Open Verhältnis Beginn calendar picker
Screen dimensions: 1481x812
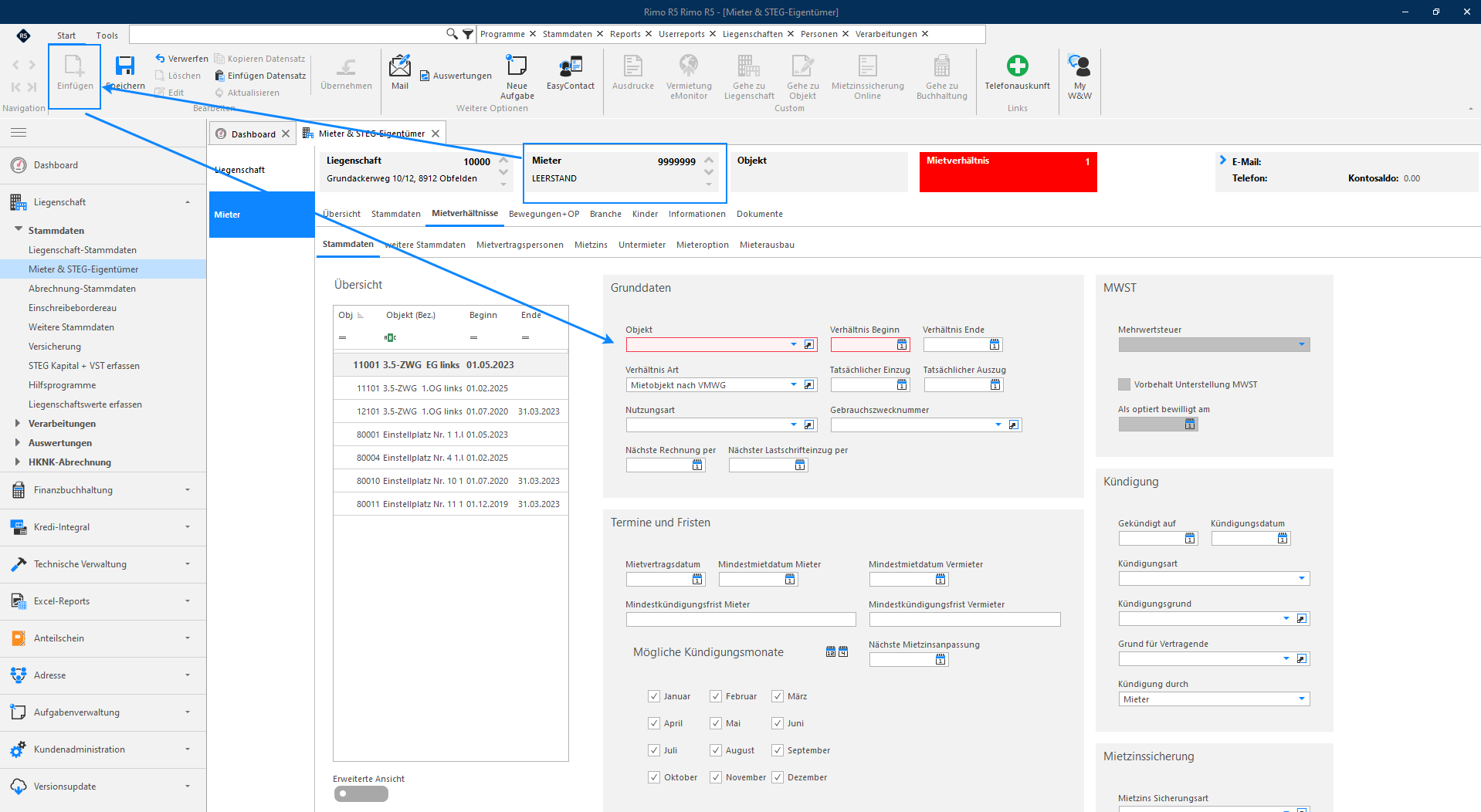tap(902, 345)
